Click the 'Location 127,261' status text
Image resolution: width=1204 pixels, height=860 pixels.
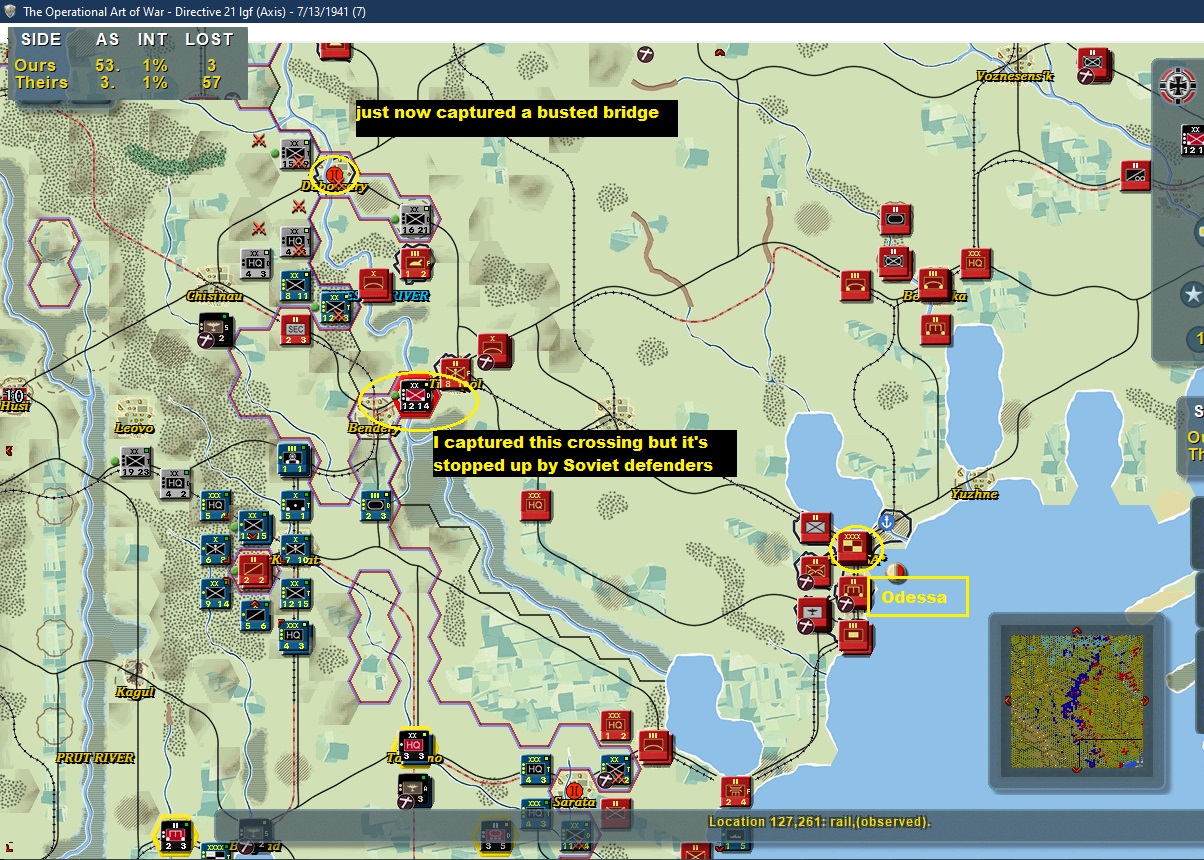coord(819,822)
